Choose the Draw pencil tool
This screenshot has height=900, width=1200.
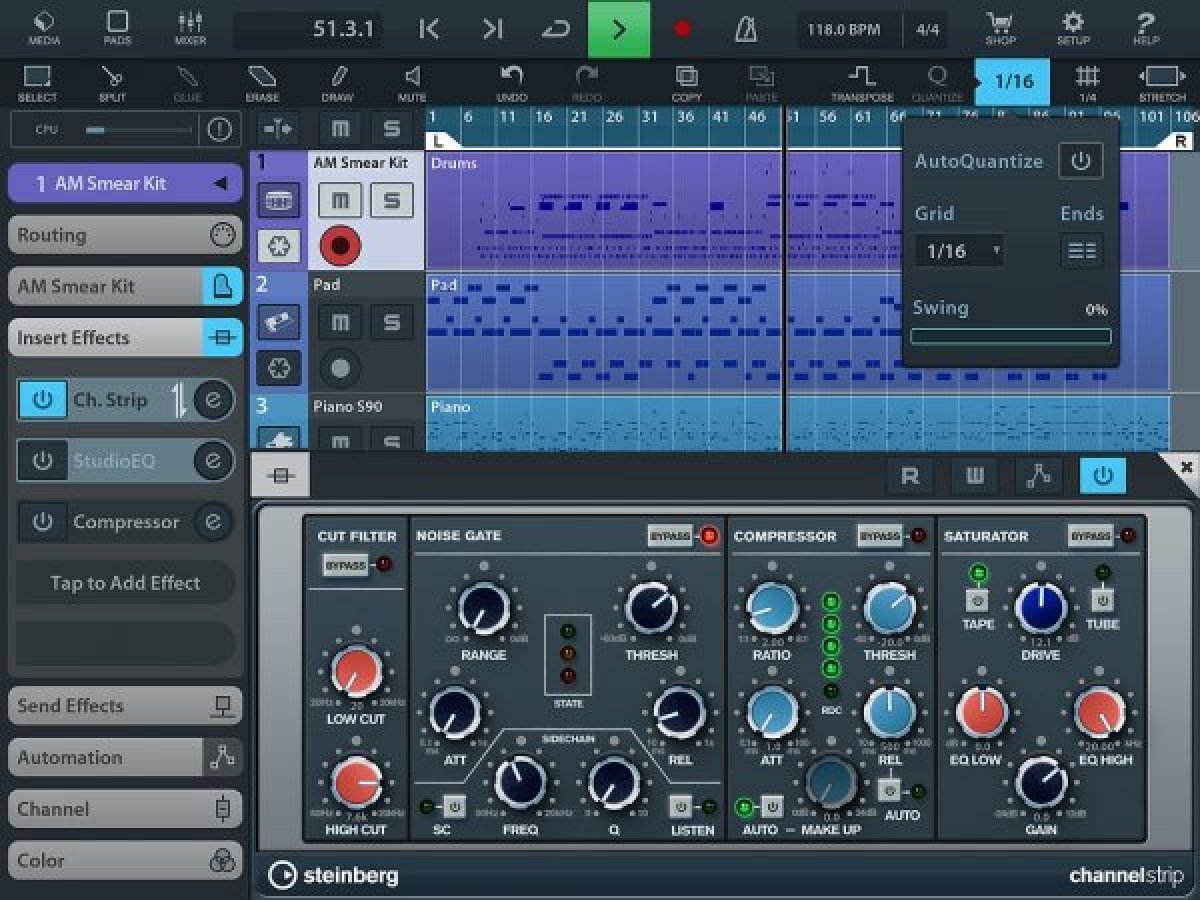tap(337, 83)
